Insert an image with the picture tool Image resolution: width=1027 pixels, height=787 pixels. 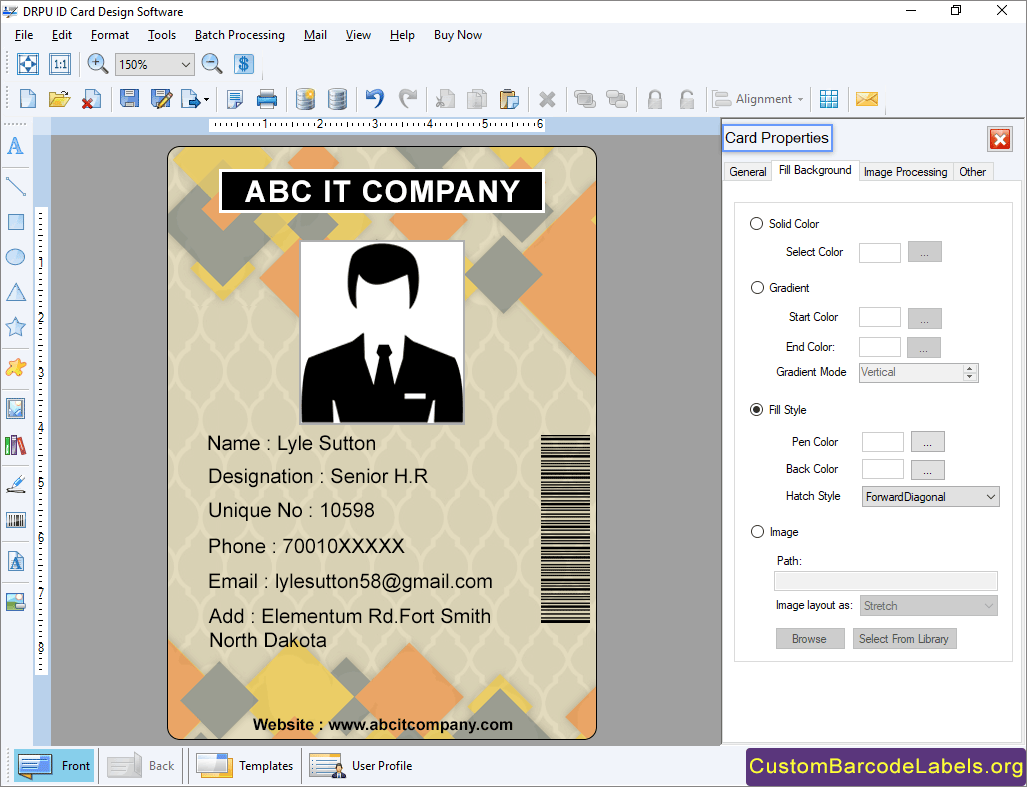pyautogui.click(x=15, y=408)
